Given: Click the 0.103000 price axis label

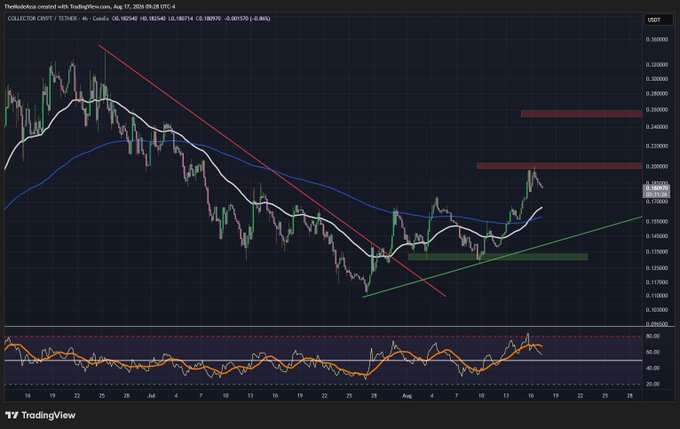Looking at the screenshot, I should 657,310.
